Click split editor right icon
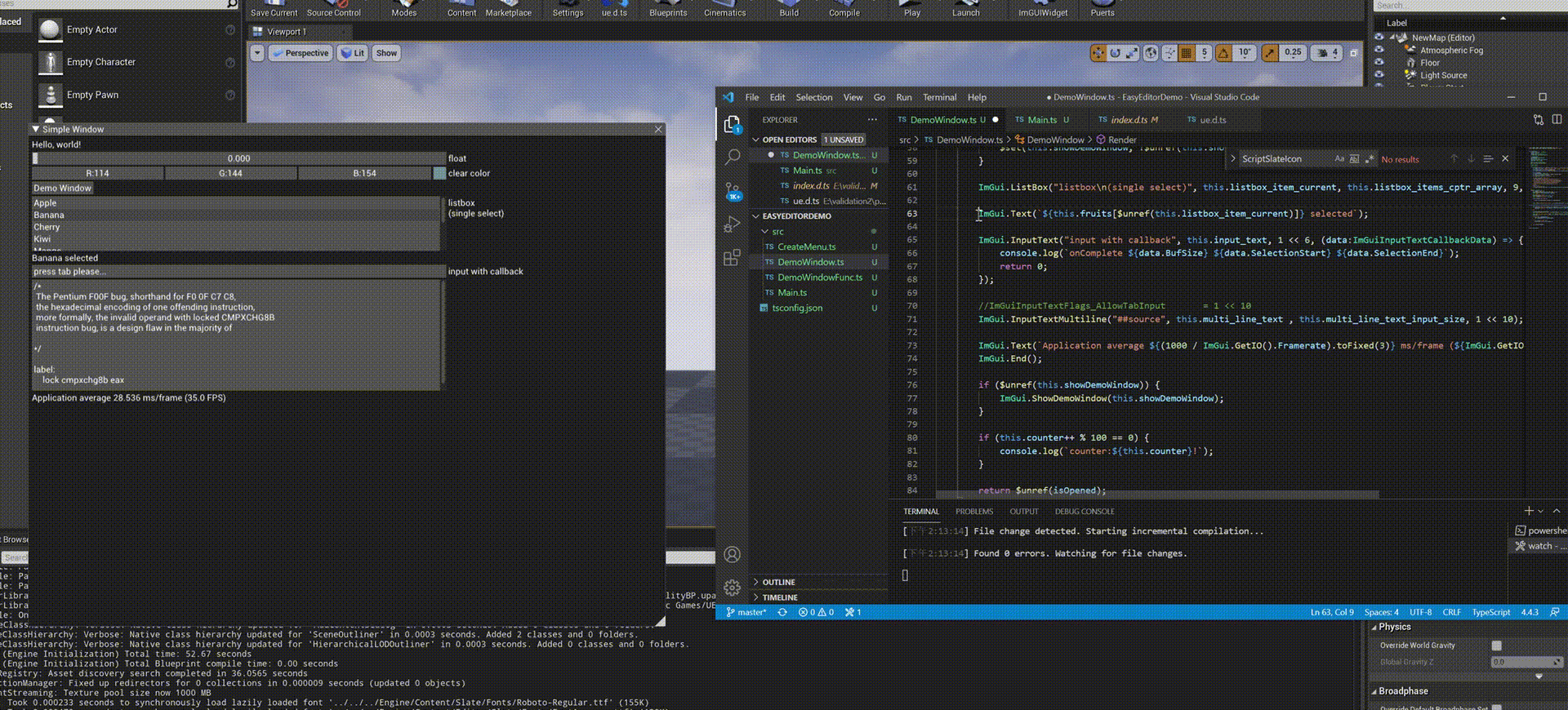1568x710 pixels. pos(1557,119)
